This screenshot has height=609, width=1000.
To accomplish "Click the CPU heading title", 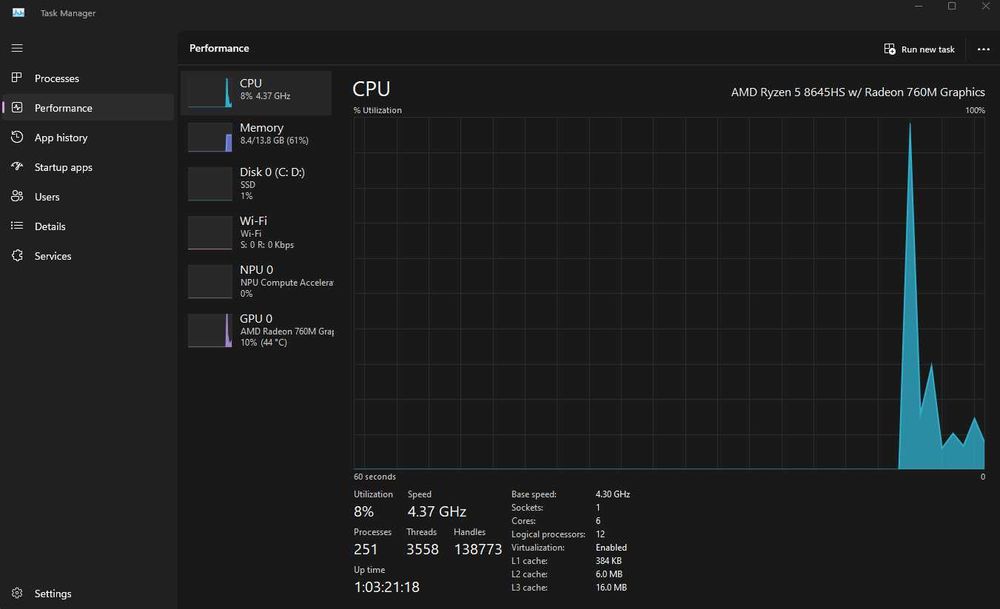I will coord(371,89).
